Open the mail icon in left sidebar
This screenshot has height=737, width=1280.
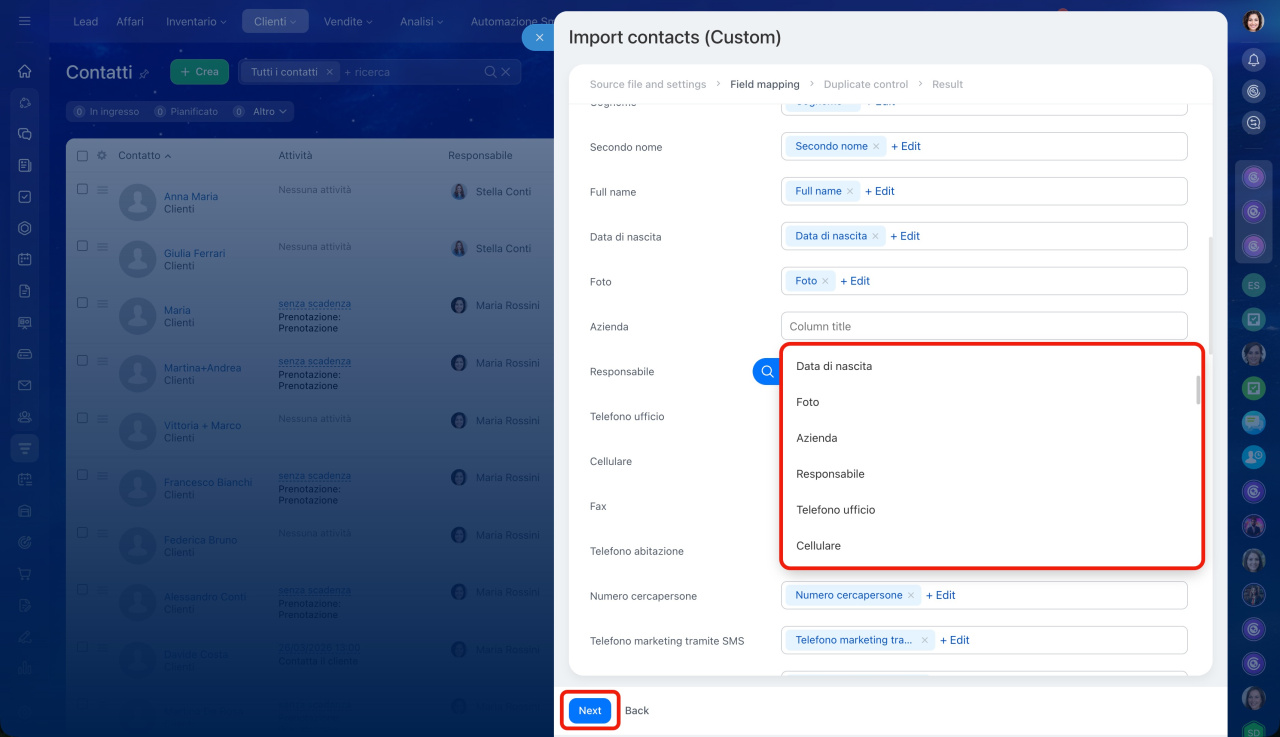click(25, 385)
